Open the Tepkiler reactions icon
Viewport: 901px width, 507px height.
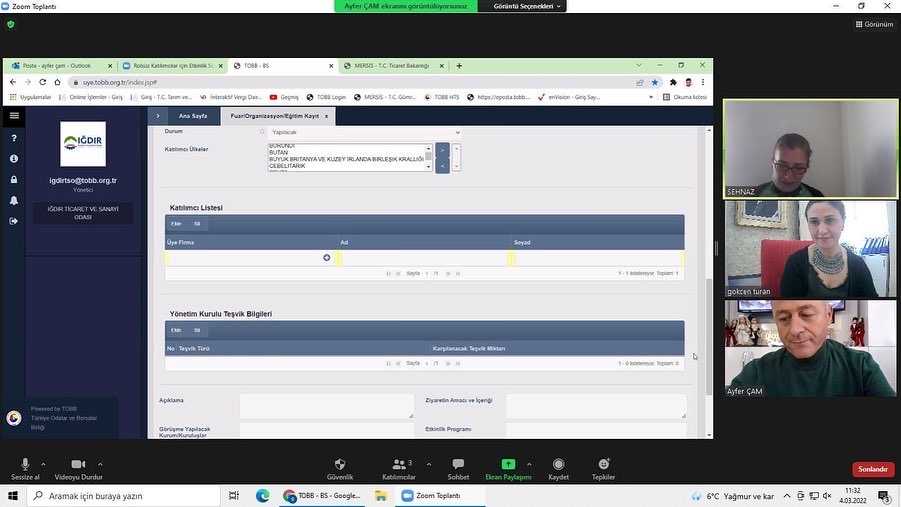coord(603,465)
